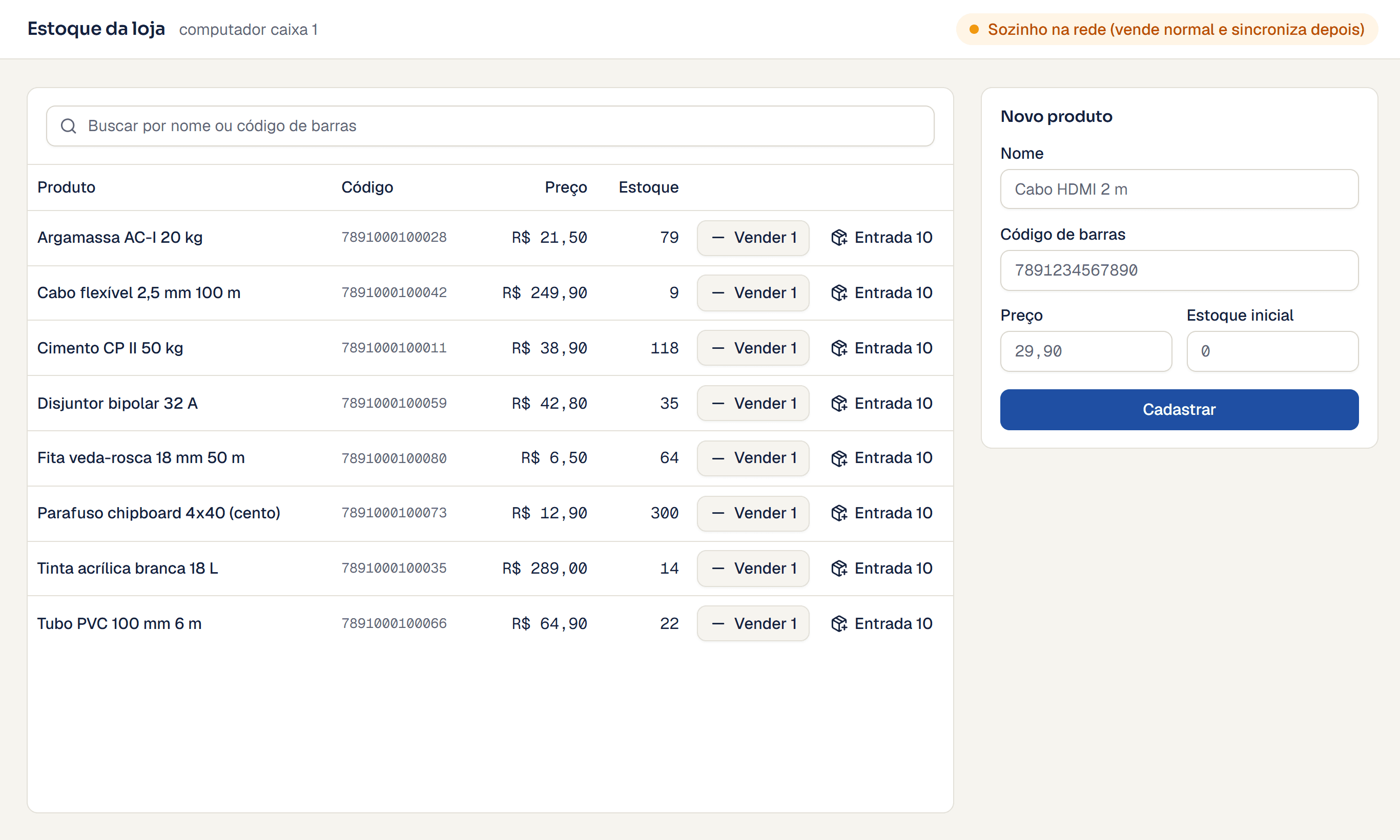Click the Preço column header
The image size is (1400, 840).
(x=566, y=187)
